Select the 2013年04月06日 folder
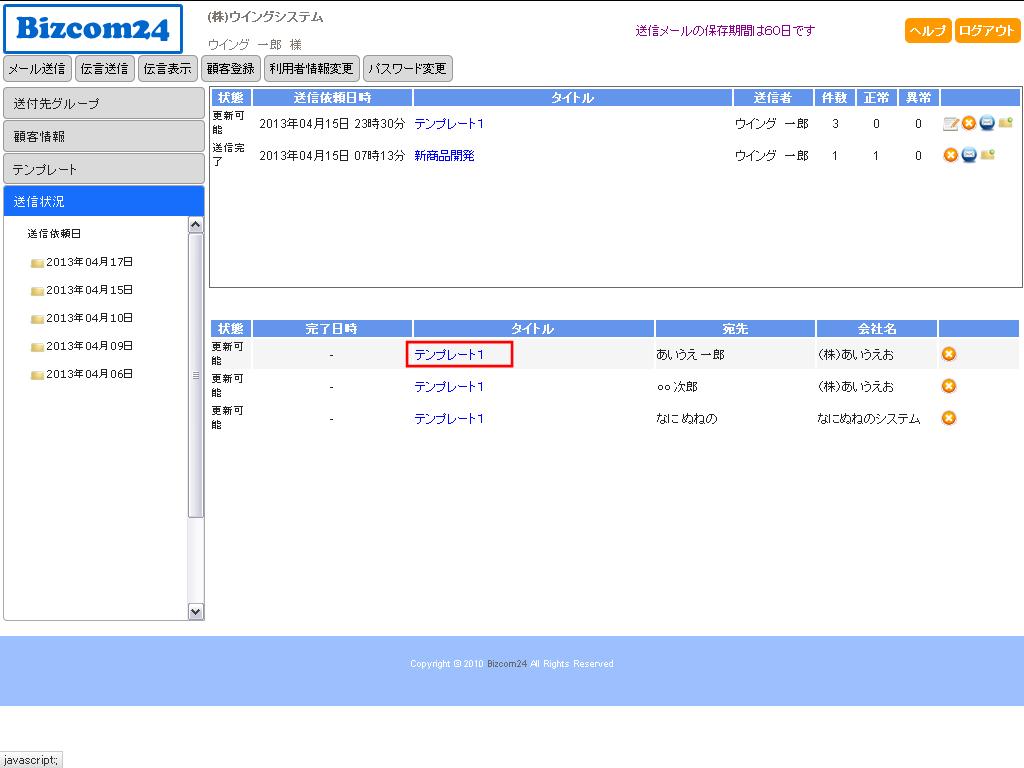Screen dimensions: 1024x768 (89, 374)
